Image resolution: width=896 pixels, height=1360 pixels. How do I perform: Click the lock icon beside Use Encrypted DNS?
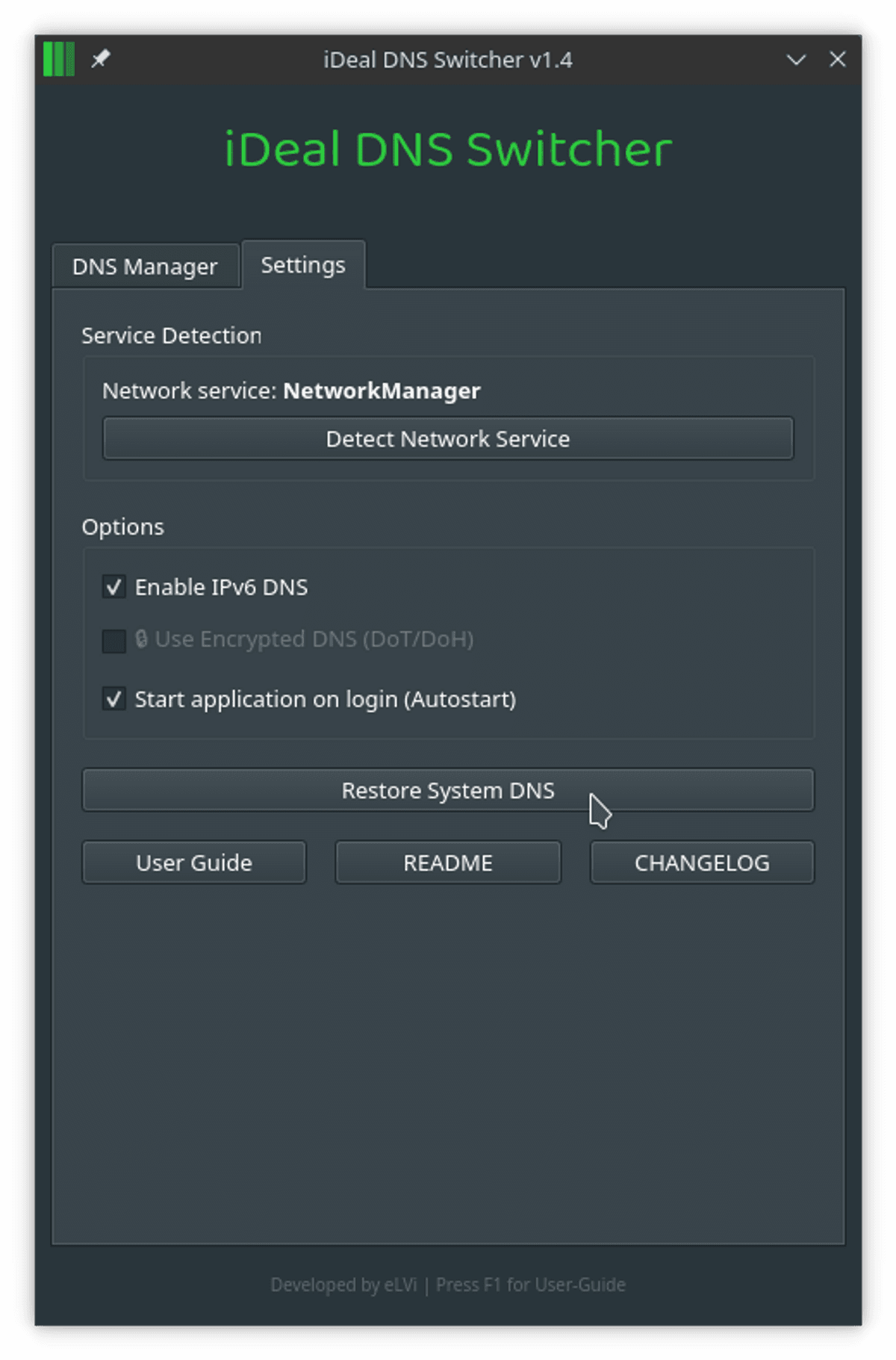(x=141, y=639)
